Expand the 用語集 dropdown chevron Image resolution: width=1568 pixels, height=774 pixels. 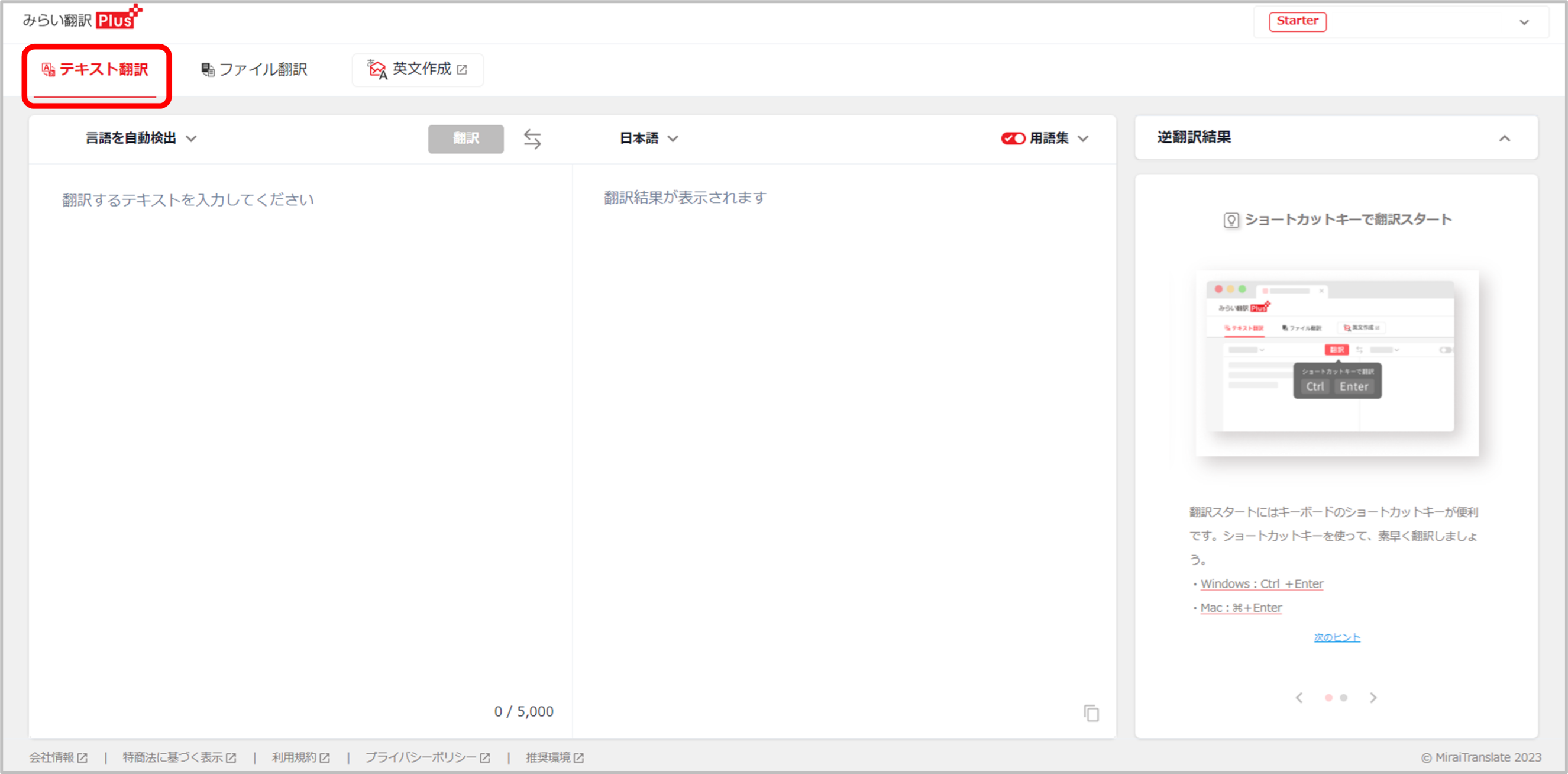(x=1083, y=138)
